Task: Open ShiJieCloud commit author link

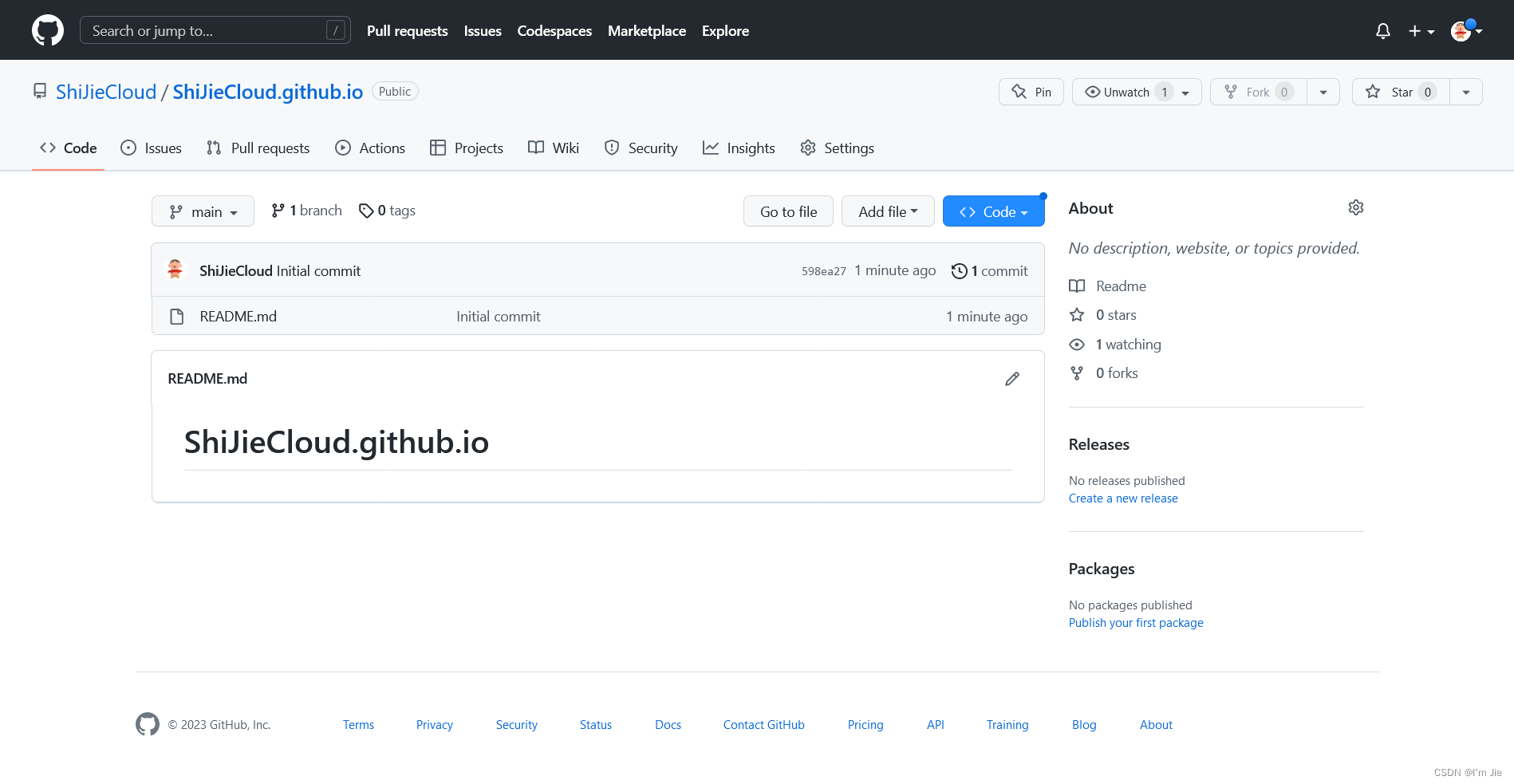Action: tap(236, 271)
